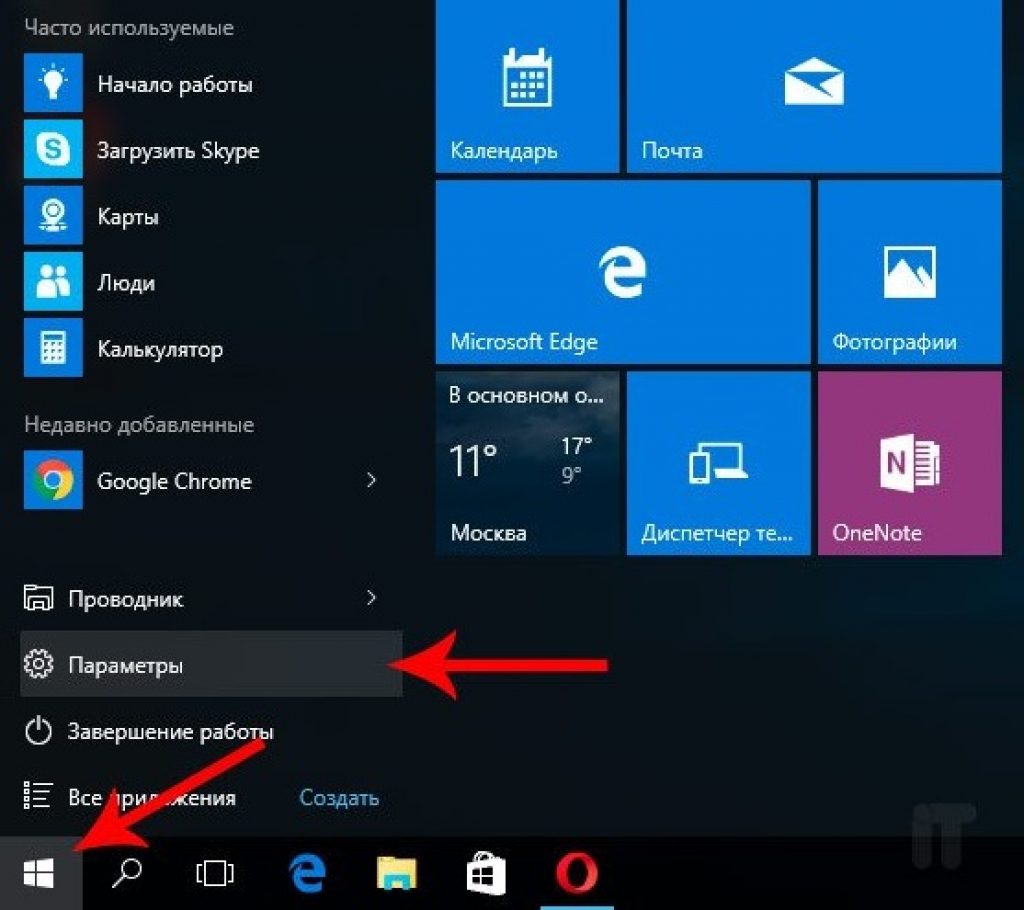Screen dimensions: 1024x910
Task: Launch Microsoft Edge from the taskbar
Action: (307, 873)
